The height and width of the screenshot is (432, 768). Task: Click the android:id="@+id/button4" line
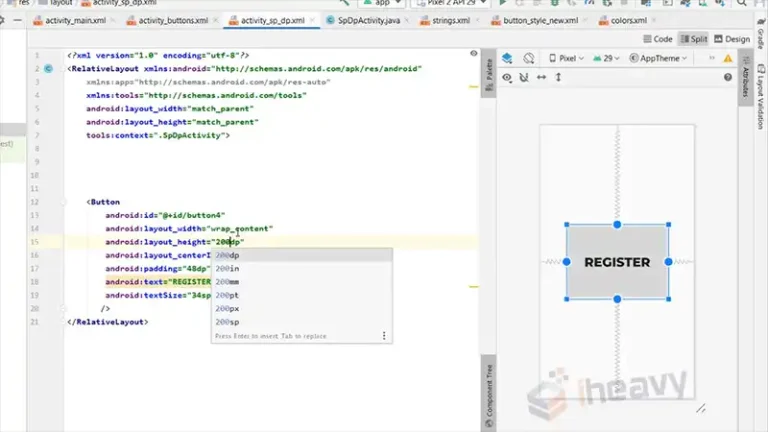click(x=165, y=215)
